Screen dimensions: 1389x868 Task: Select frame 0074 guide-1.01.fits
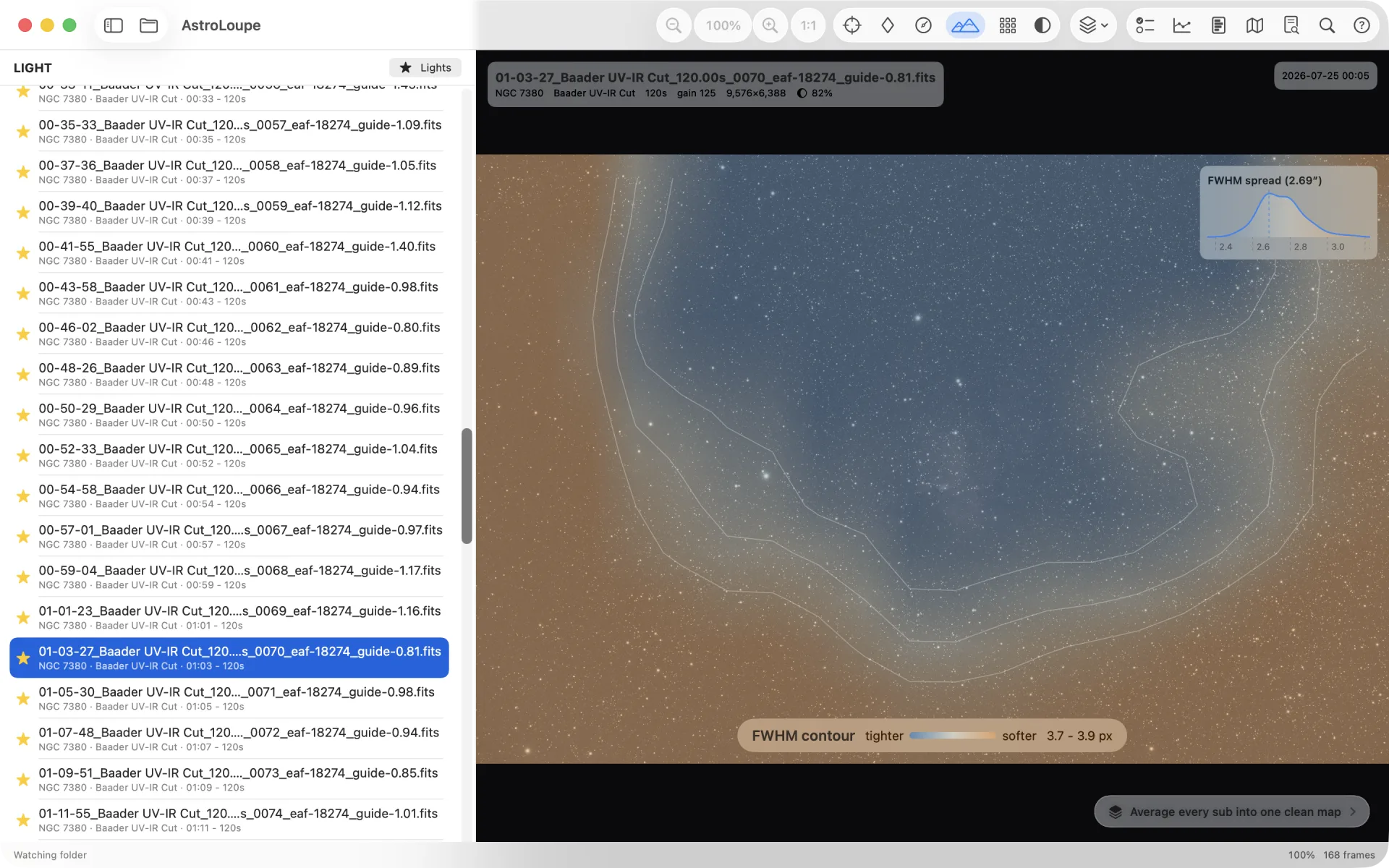click(229, 820)
